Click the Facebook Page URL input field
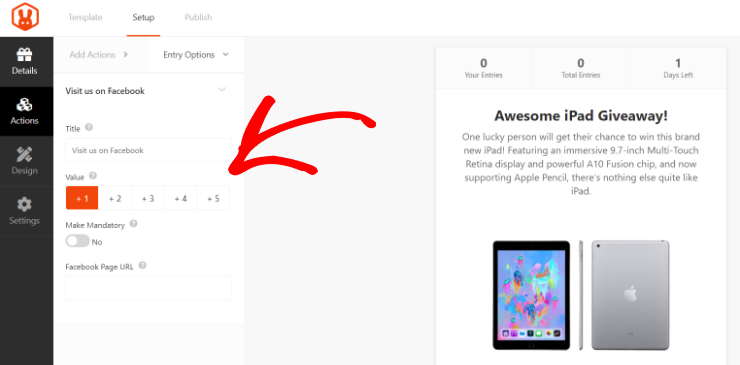 [x=149, y=288]
